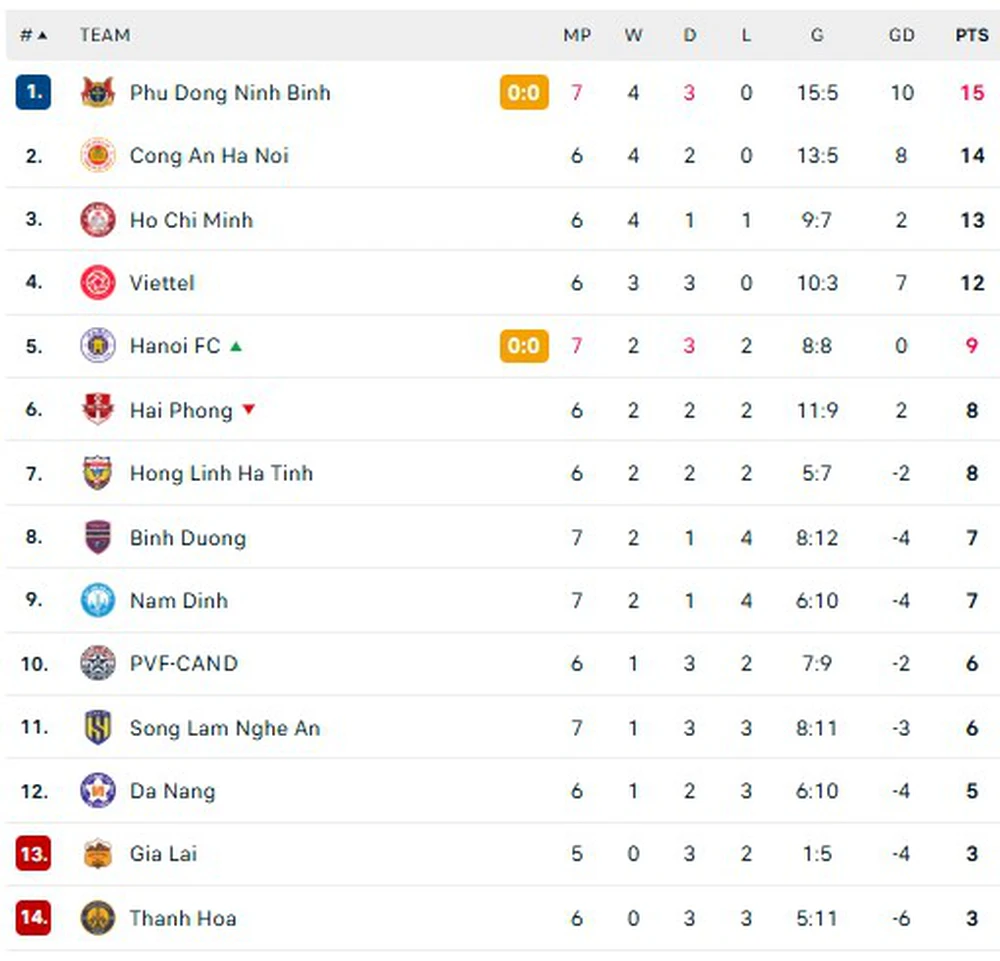Screen dimensions: 1000x961
Task: Click the Hanoi FC club crest
Action: 98,347
